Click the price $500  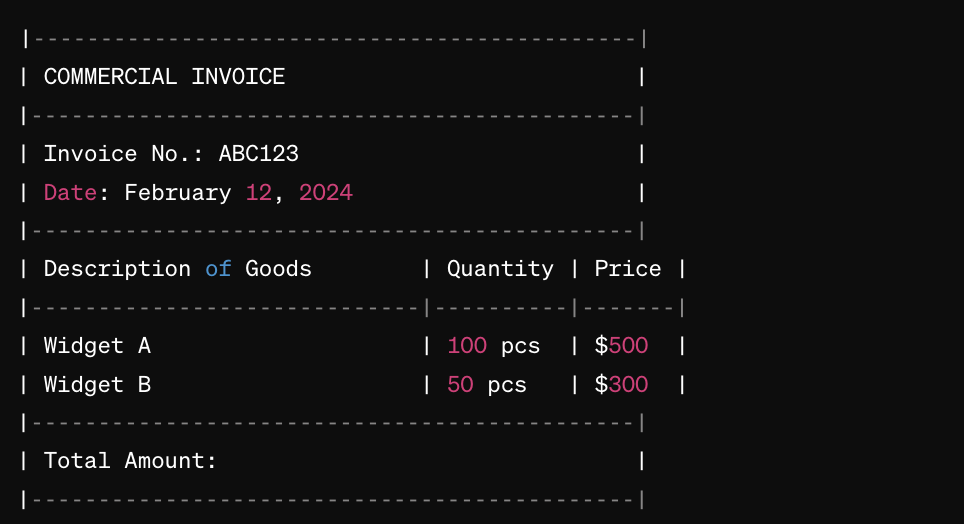pos(621,346)
